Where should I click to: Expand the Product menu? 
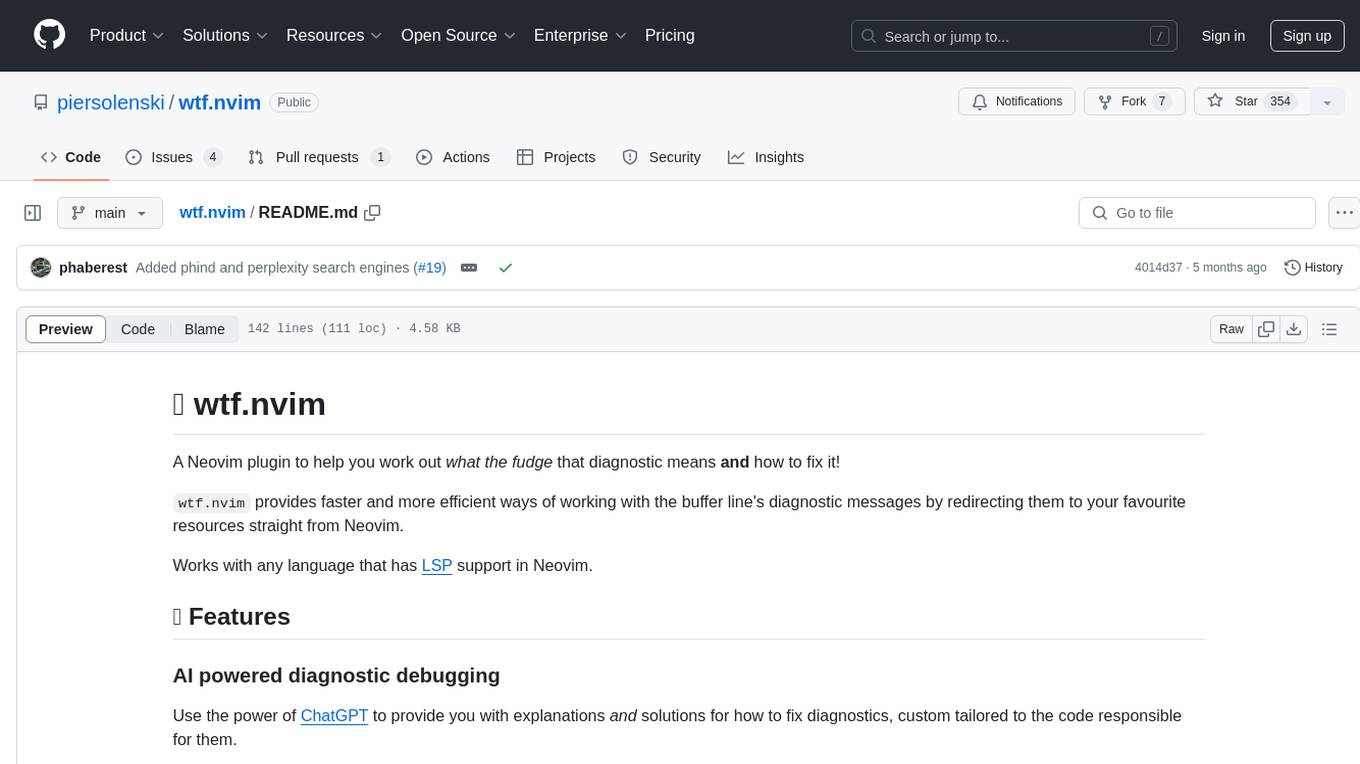[127, 35]
